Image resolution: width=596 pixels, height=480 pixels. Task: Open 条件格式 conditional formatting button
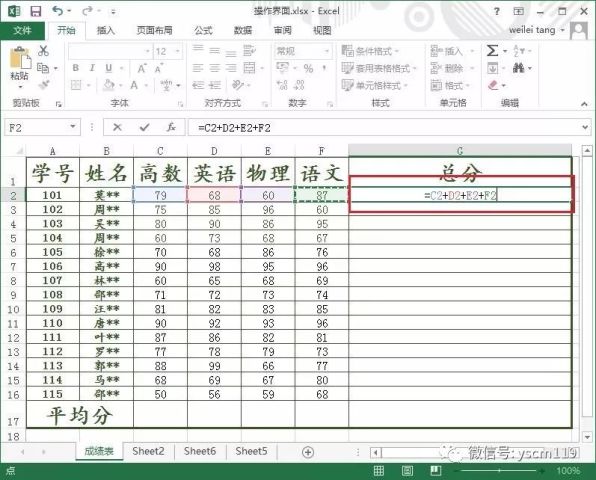(x=370, y=51)
